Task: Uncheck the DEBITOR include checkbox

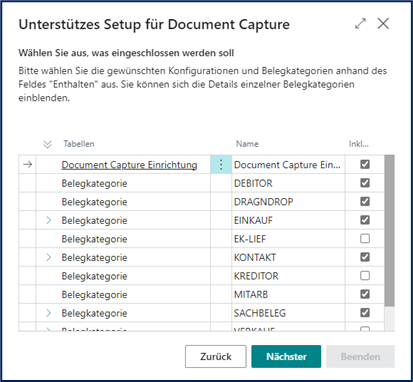Action: (365, 183)
